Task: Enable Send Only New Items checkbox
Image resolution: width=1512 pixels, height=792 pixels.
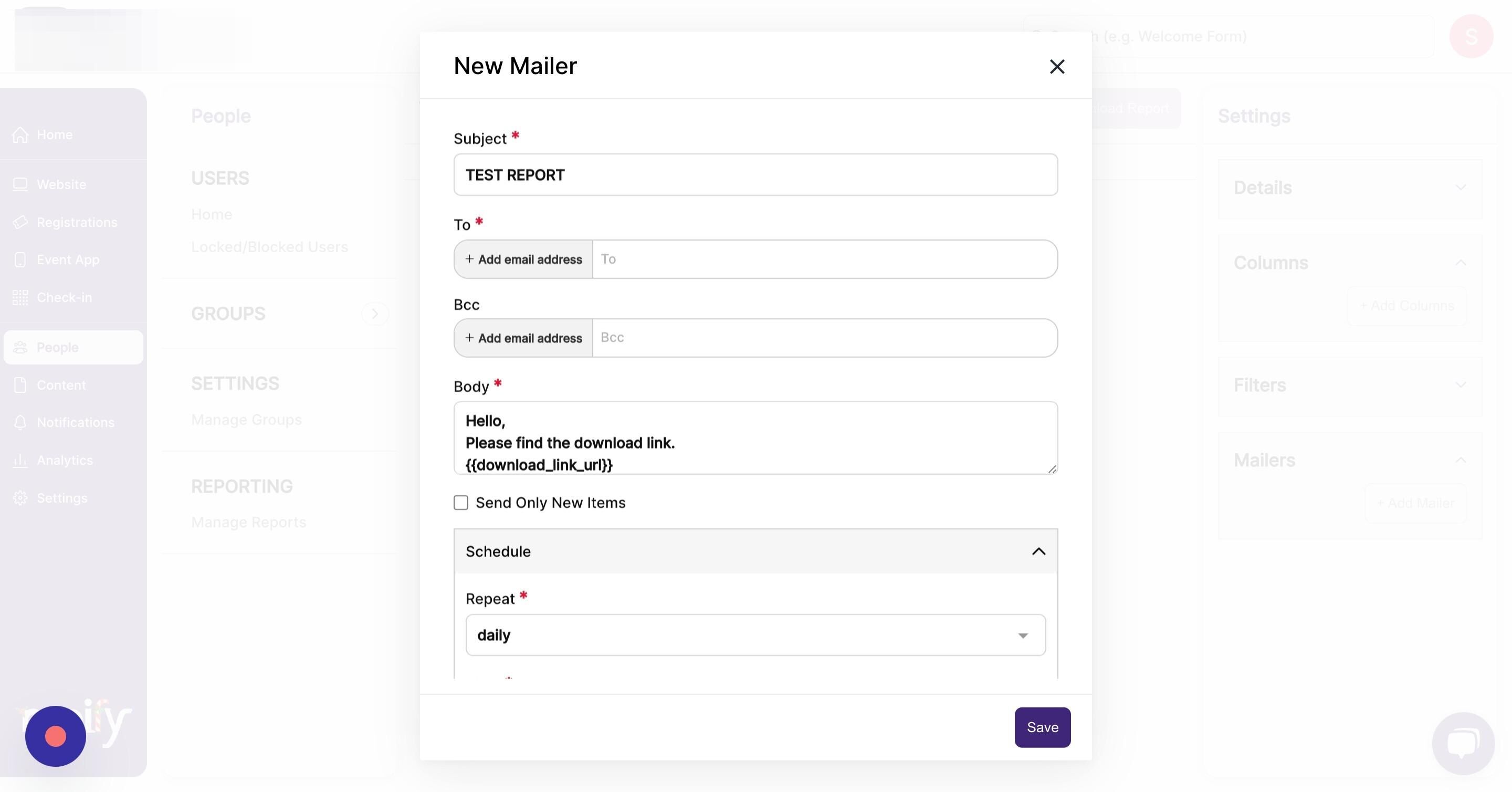Action: point(461,503)
